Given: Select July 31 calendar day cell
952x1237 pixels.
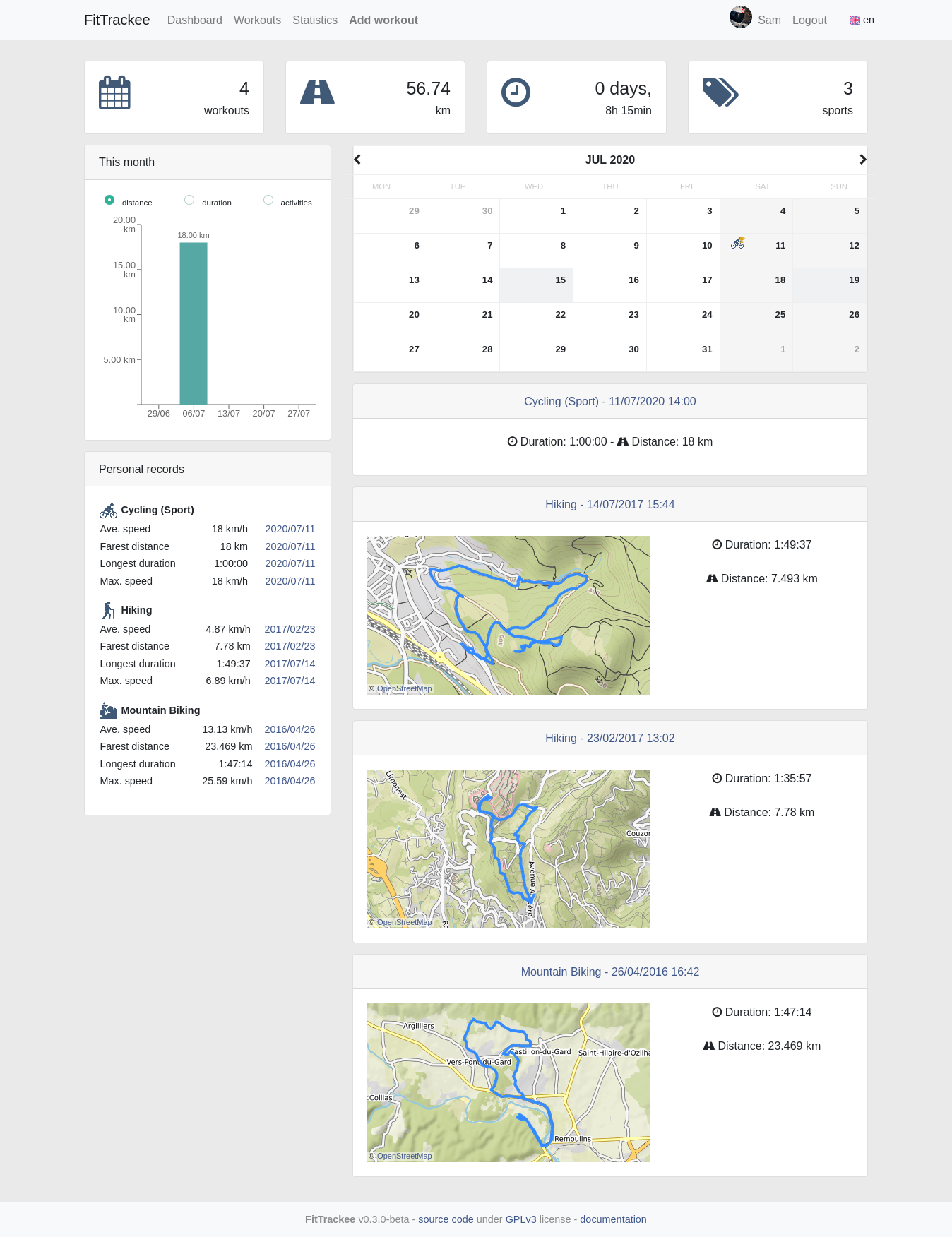Looking at the screenshot, I should (x=683, y=354).
